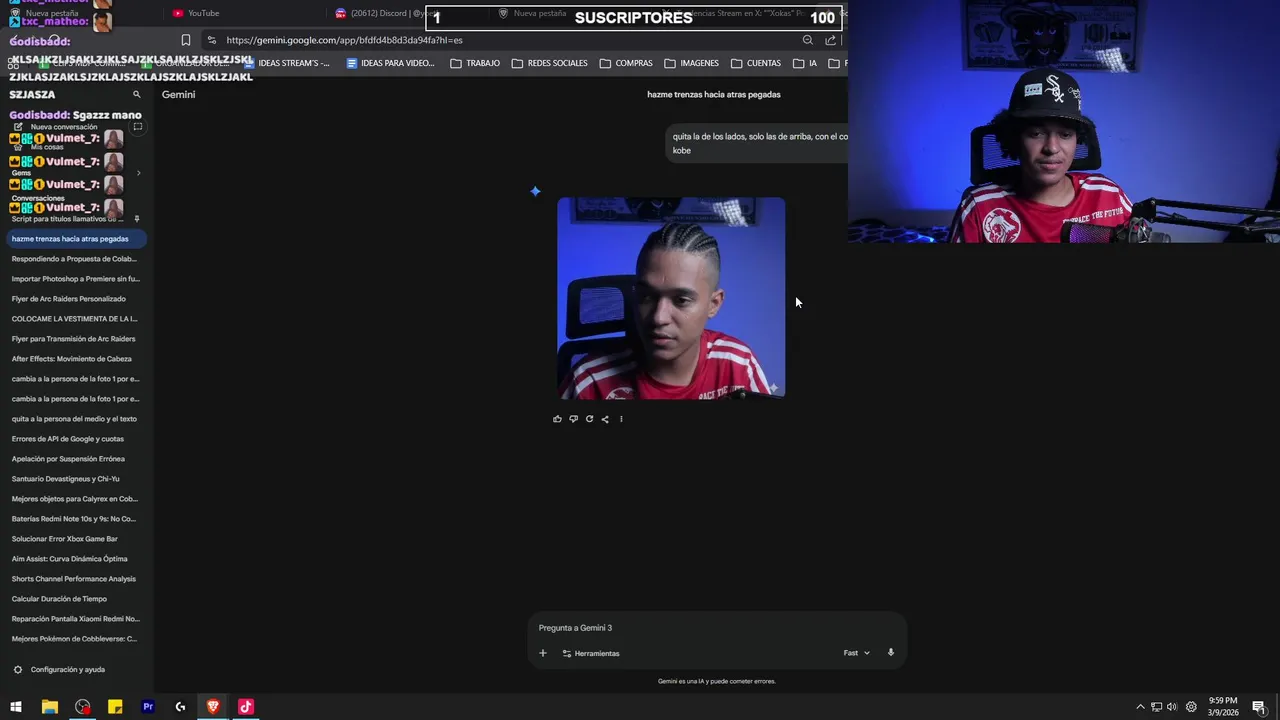Open Herramientas tools in the prompt box
Viewport: 1280px width, 720px height.
point(591,653)
